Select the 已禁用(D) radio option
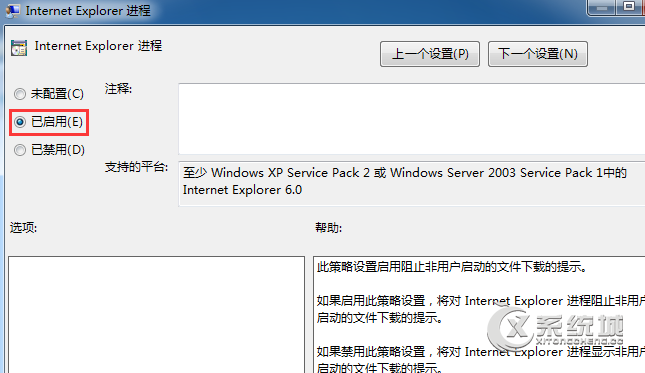The image size is (645, 373). [49, 150]
